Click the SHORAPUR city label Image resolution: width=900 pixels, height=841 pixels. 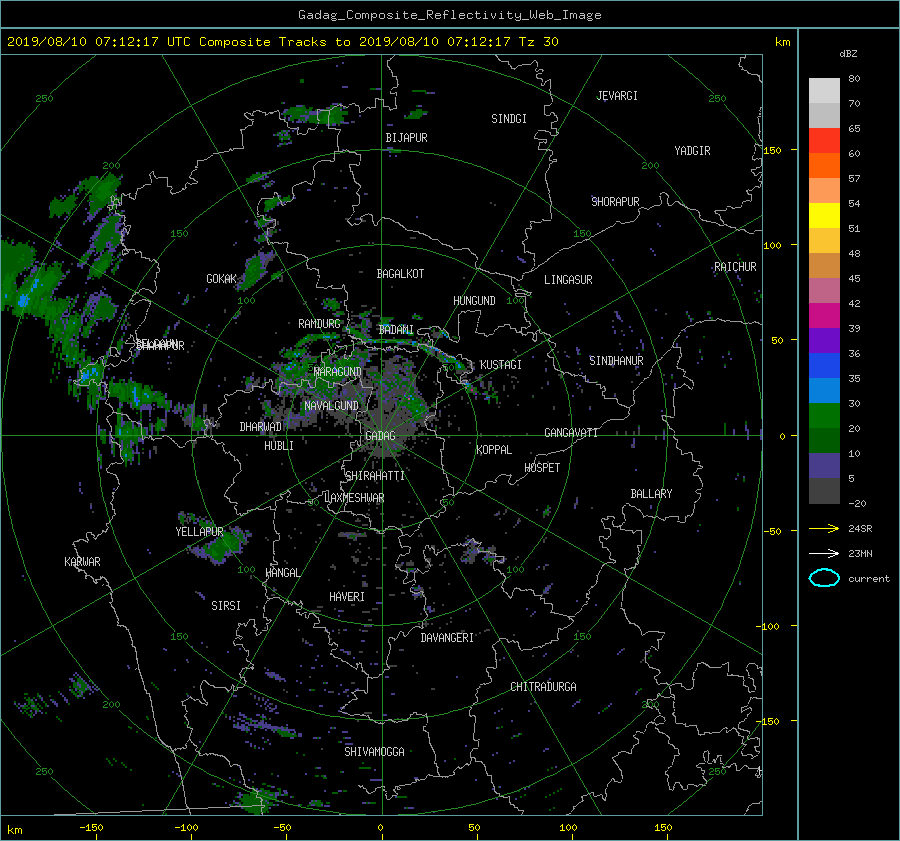point(615,202)
